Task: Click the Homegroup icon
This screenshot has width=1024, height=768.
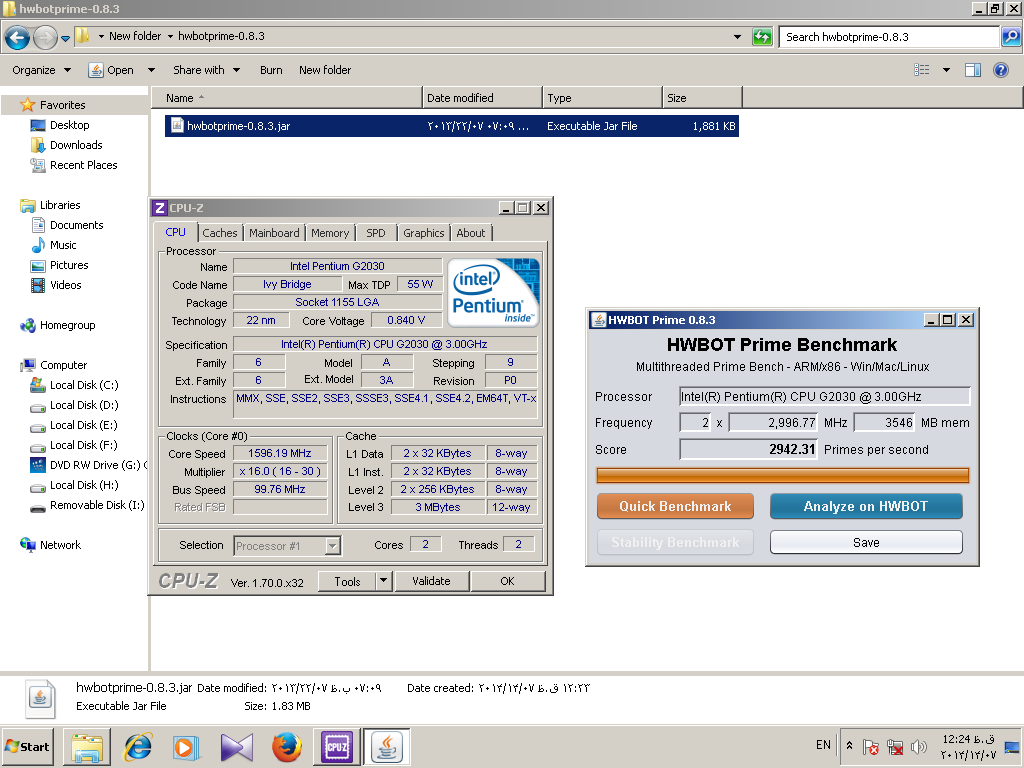Action: (x=27, y=325)
